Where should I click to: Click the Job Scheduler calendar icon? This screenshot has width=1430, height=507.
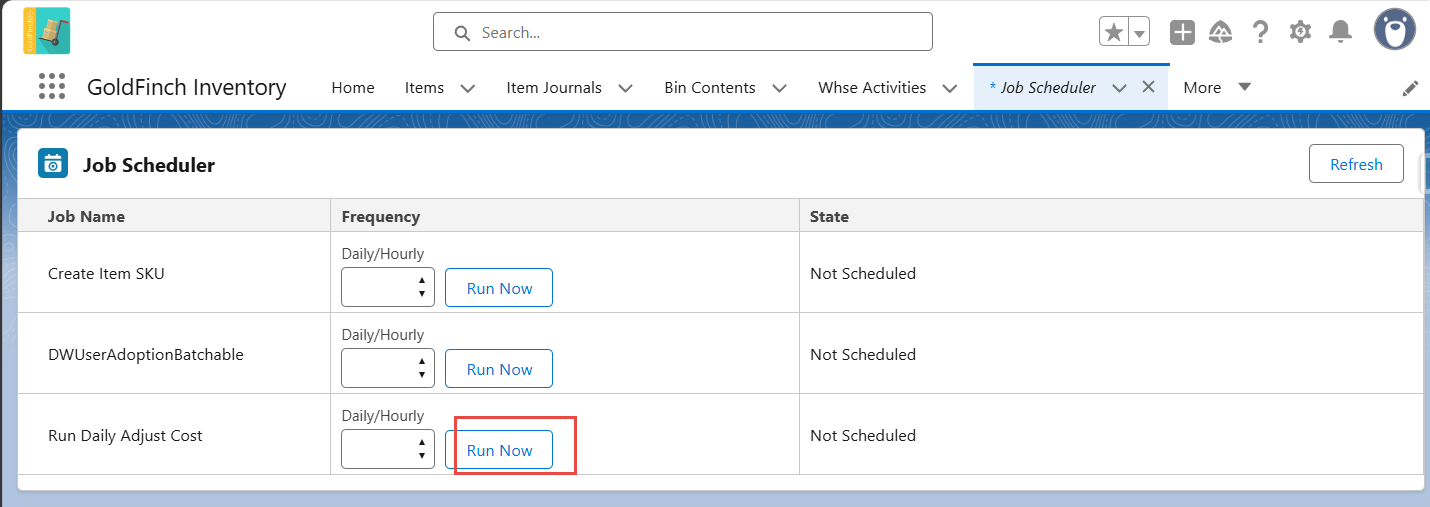(53, 163)
